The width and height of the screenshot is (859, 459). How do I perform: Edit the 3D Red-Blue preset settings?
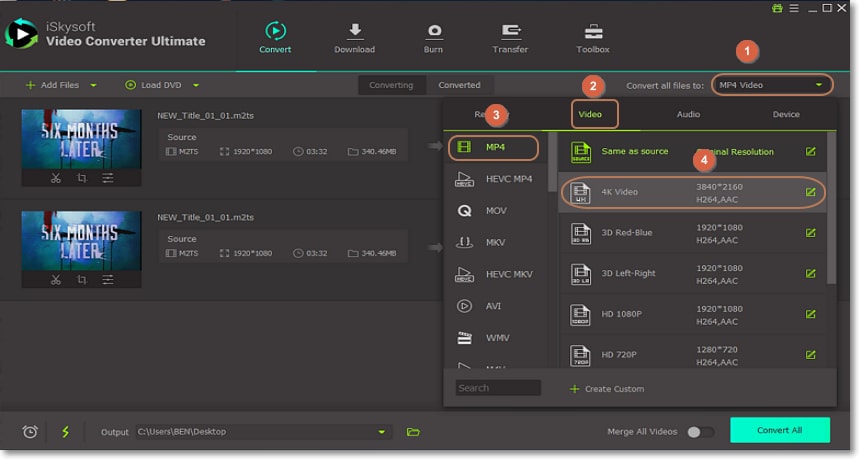coord(810,233)
